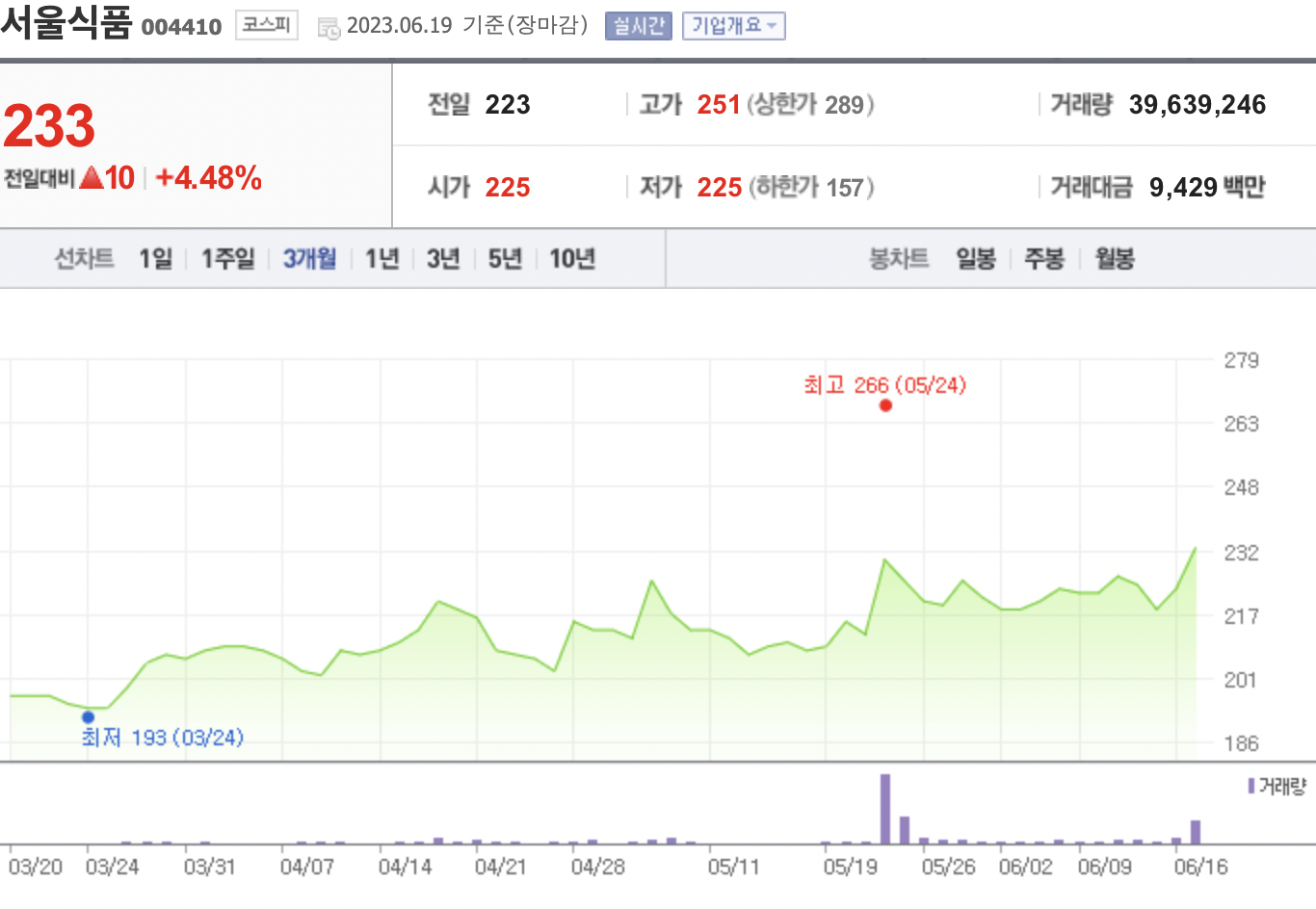
Task: Click the 03/24 date axis label
Action: pos(112,867)
